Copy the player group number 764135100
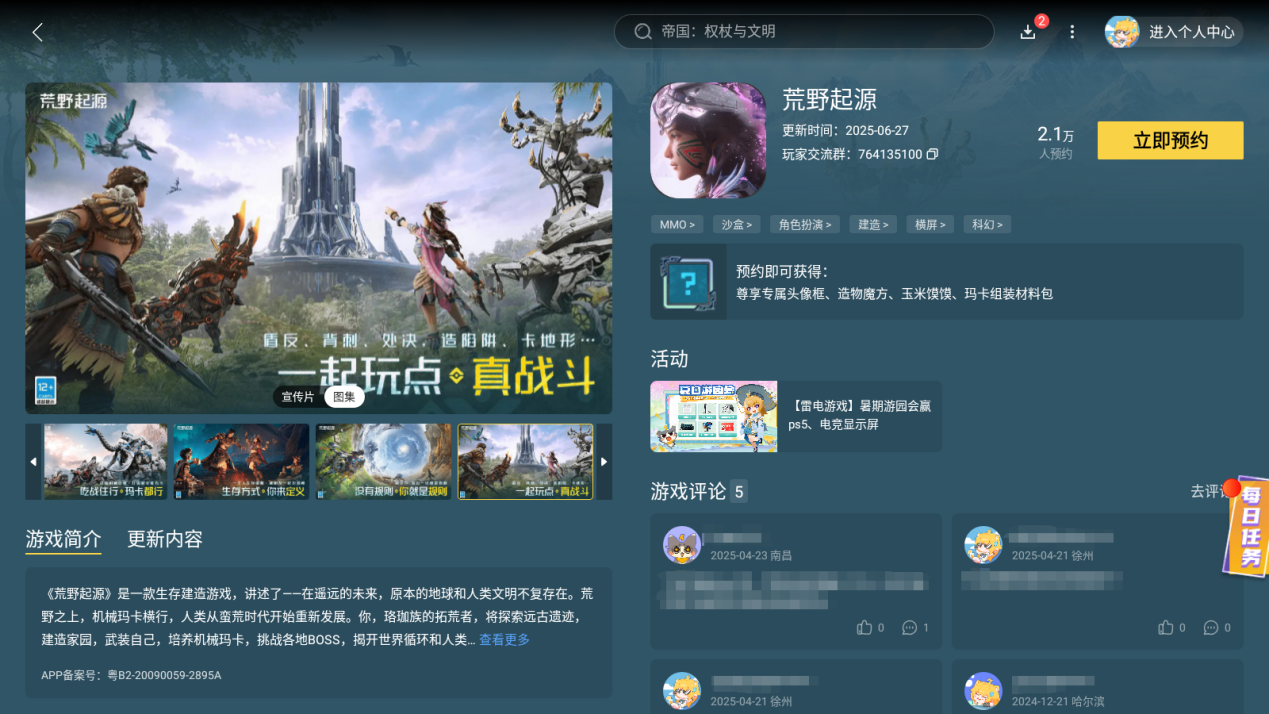This screenshot has width=1269, height=714. pyautogui.click(x=932, y=155)
